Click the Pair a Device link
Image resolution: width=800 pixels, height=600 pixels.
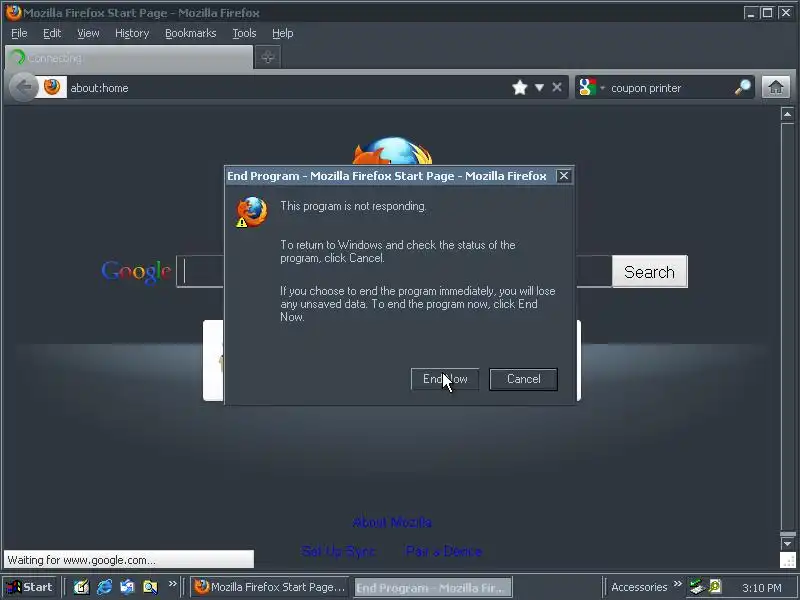point(444,552)
